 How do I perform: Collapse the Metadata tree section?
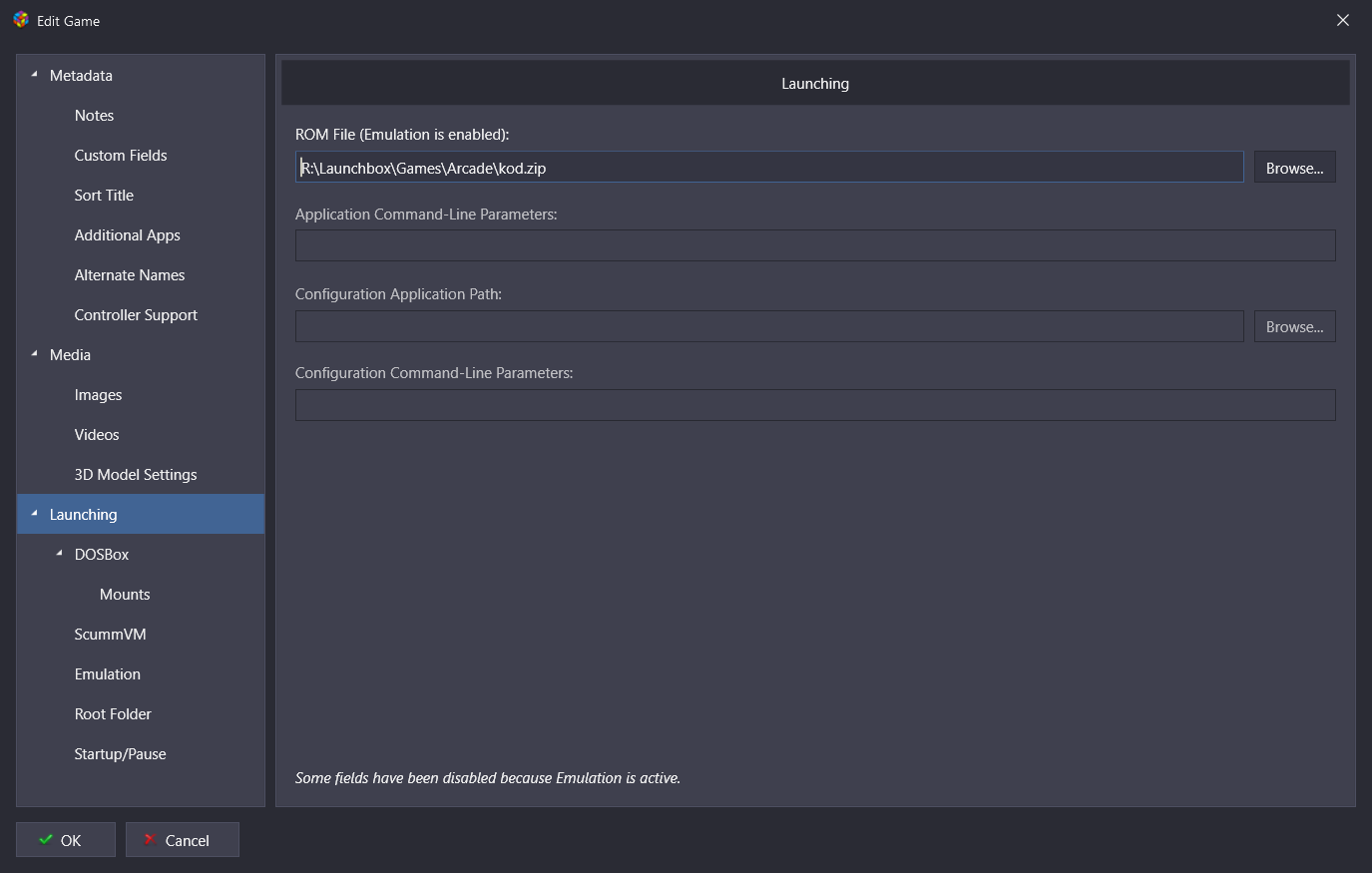tap(34, 75)
